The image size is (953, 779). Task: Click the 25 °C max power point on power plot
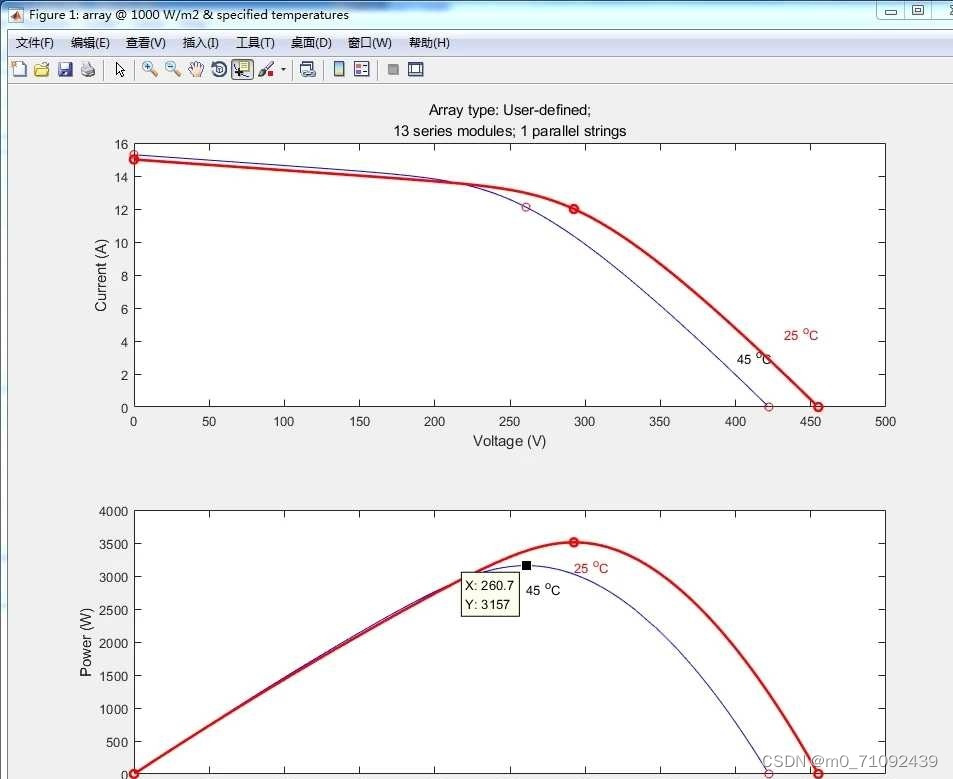coord(574,542)
